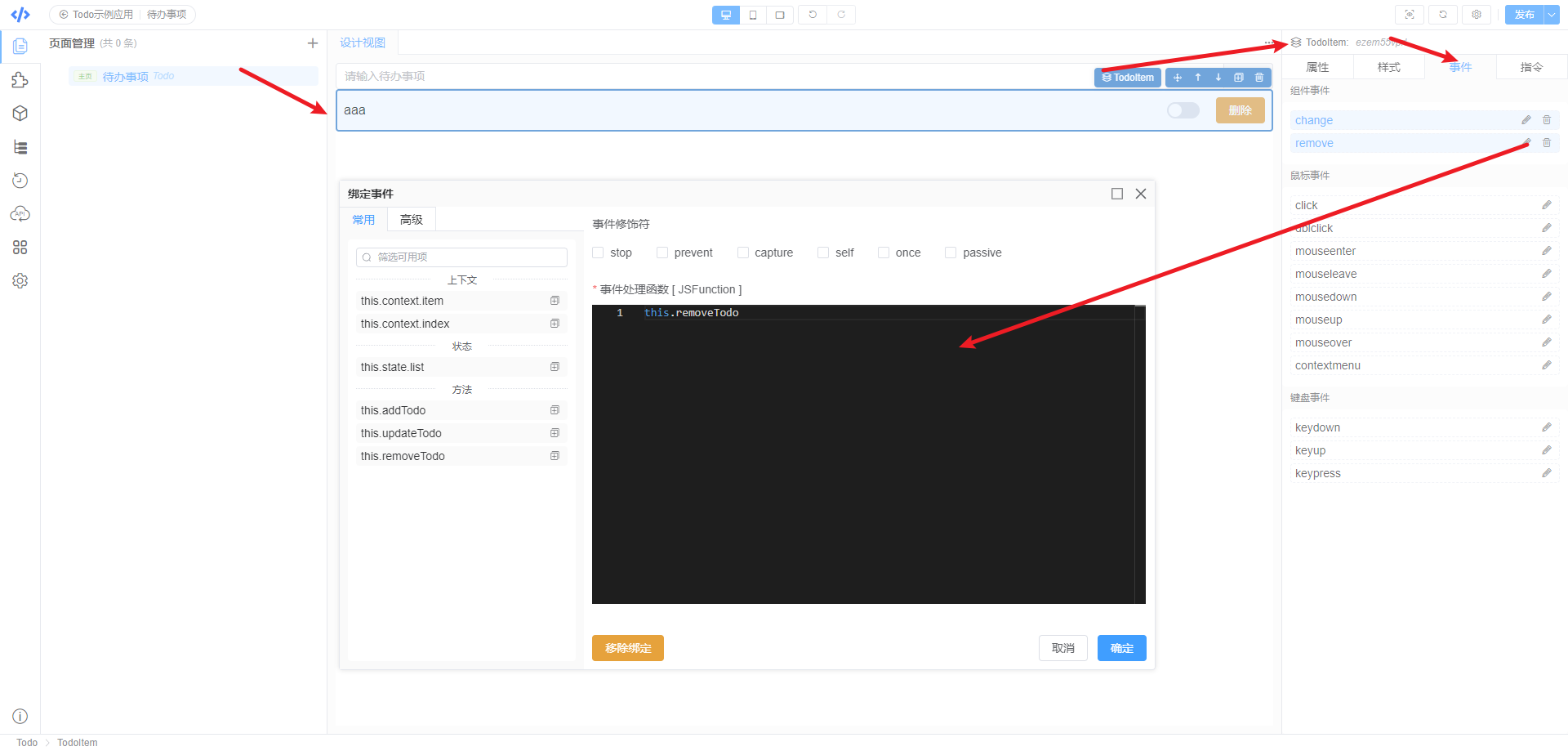Image resolution: width=1568 pixels, height=751 pixels.
Task: Click into the event handler code editor
Action: point(869,454)
